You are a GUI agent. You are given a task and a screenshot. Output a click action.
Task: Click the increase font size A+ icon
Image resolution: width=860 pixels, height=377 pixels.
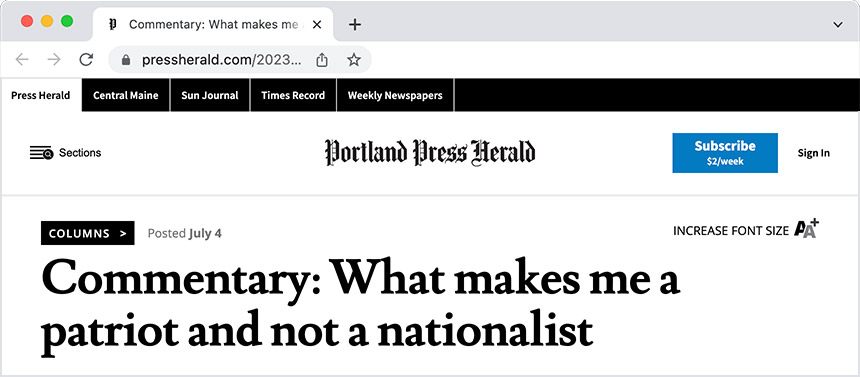806,228
